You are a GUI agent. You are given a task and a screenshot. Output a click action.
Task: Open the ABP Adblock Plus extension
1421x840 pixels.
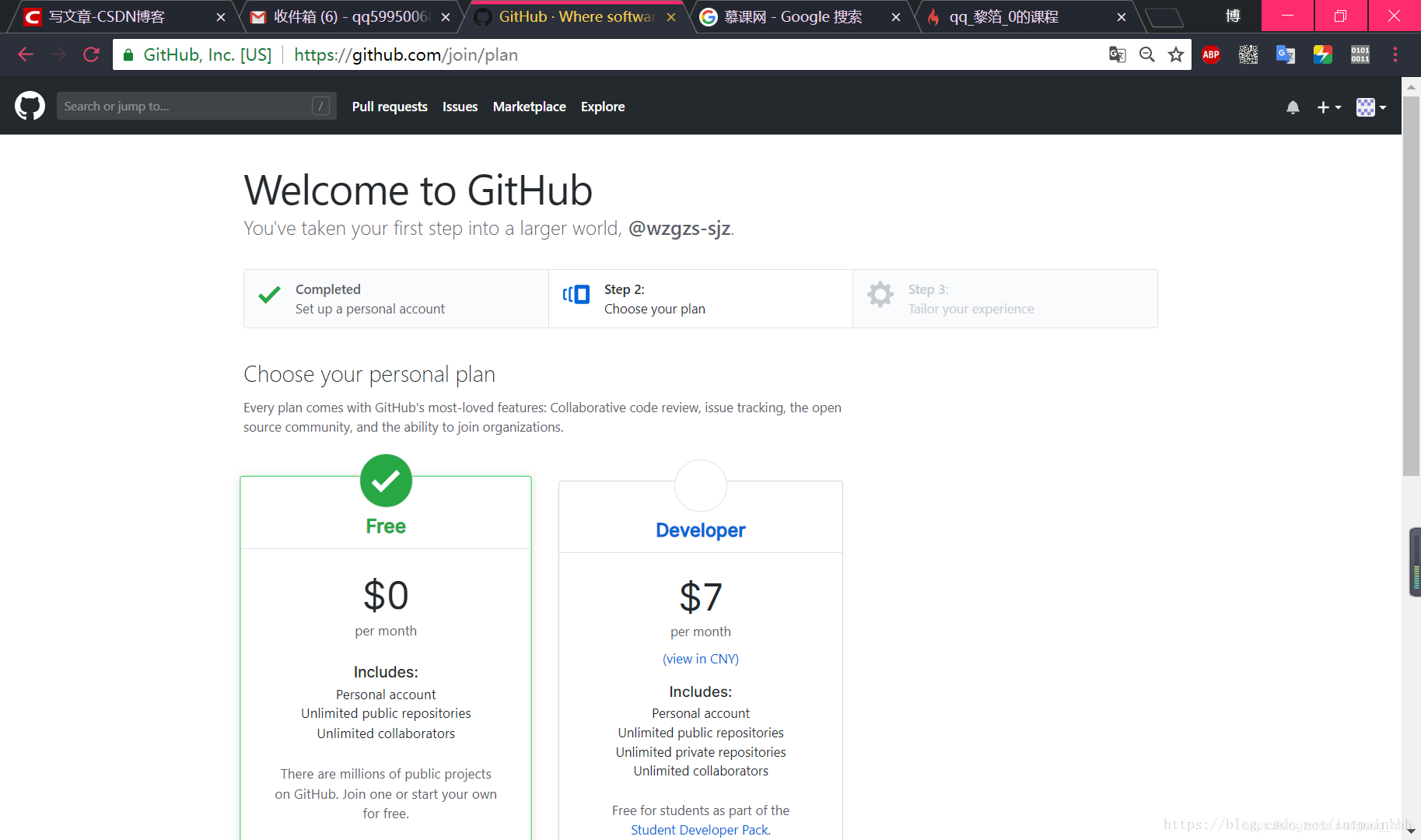(x=1211, y=54)
